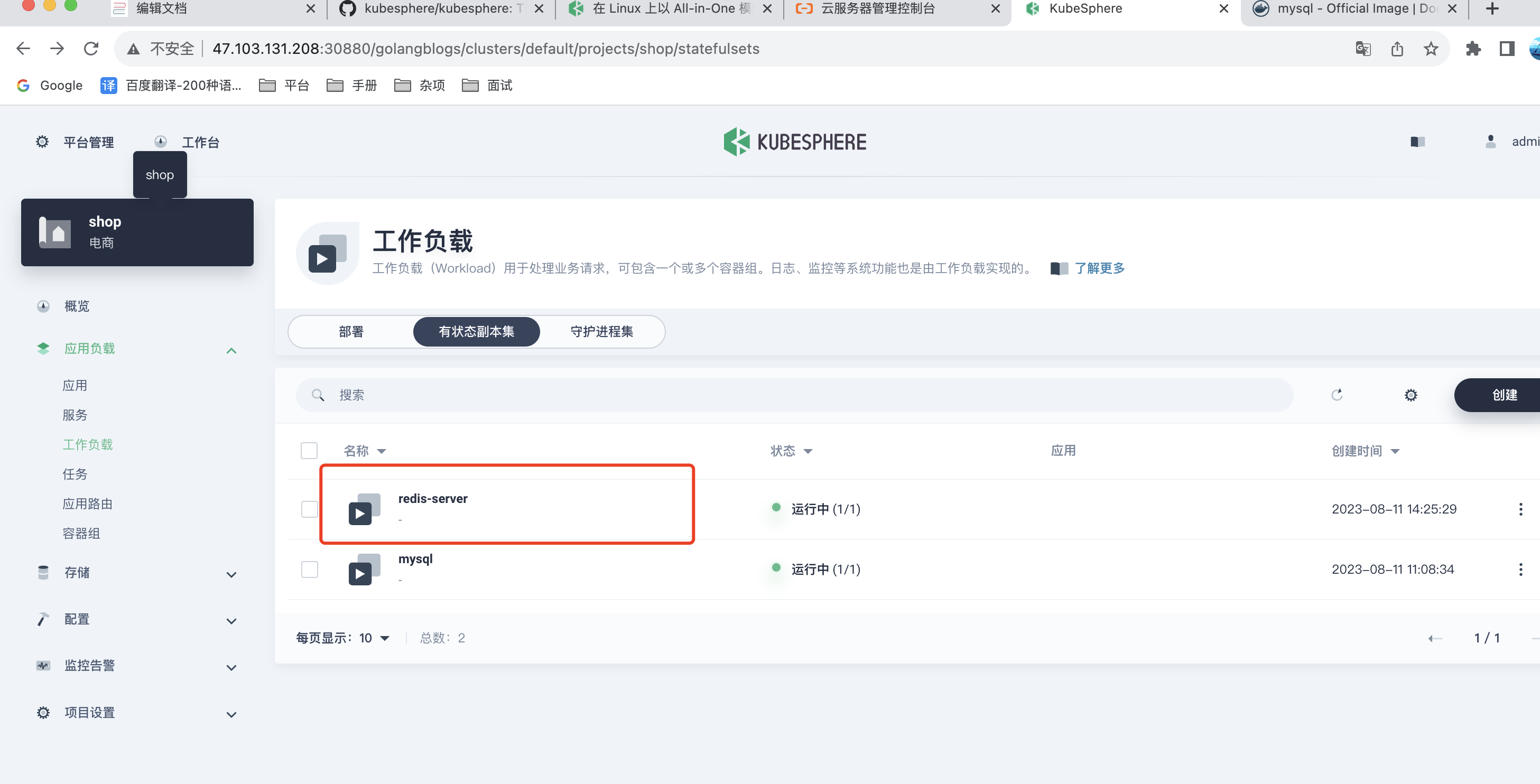
Task: Close the KubeSphere browser tab
Action: pos(1224,9)
